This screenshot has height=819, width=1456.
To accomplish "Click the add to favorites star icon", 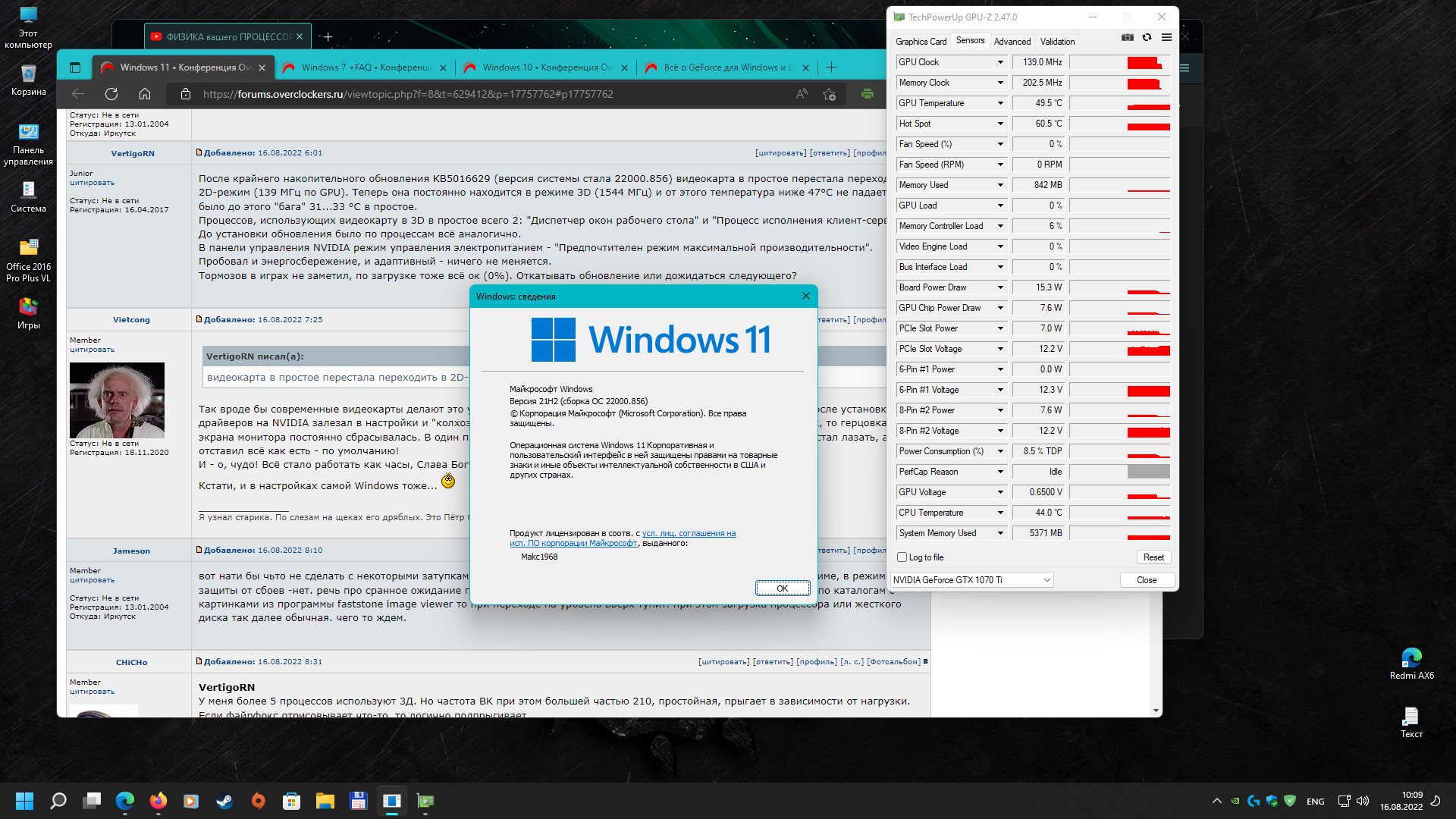I will [829, 94].
